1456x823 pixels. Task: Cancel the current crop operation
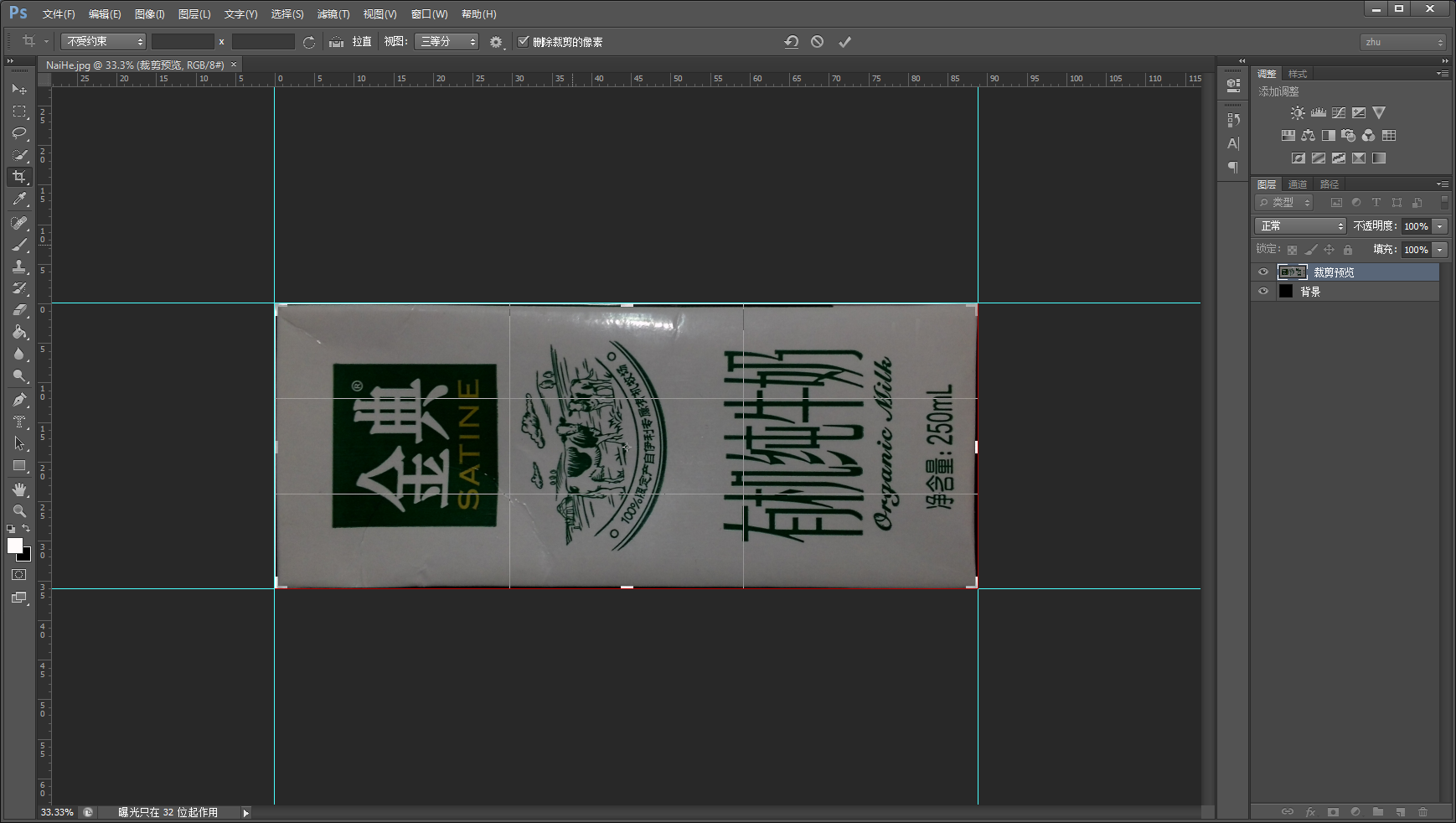pyautogui.click(x=818, y=42)
